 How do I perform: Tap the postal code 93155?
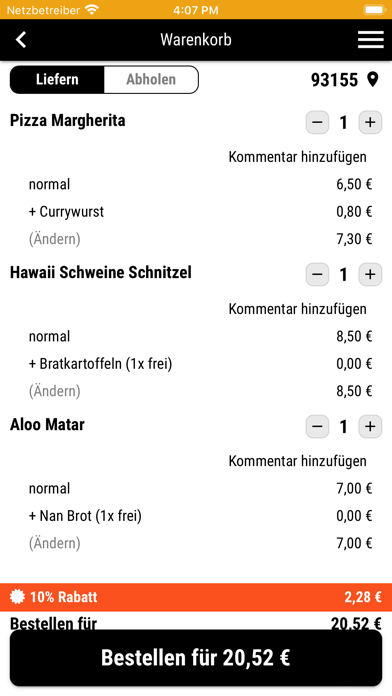point(334,80)
